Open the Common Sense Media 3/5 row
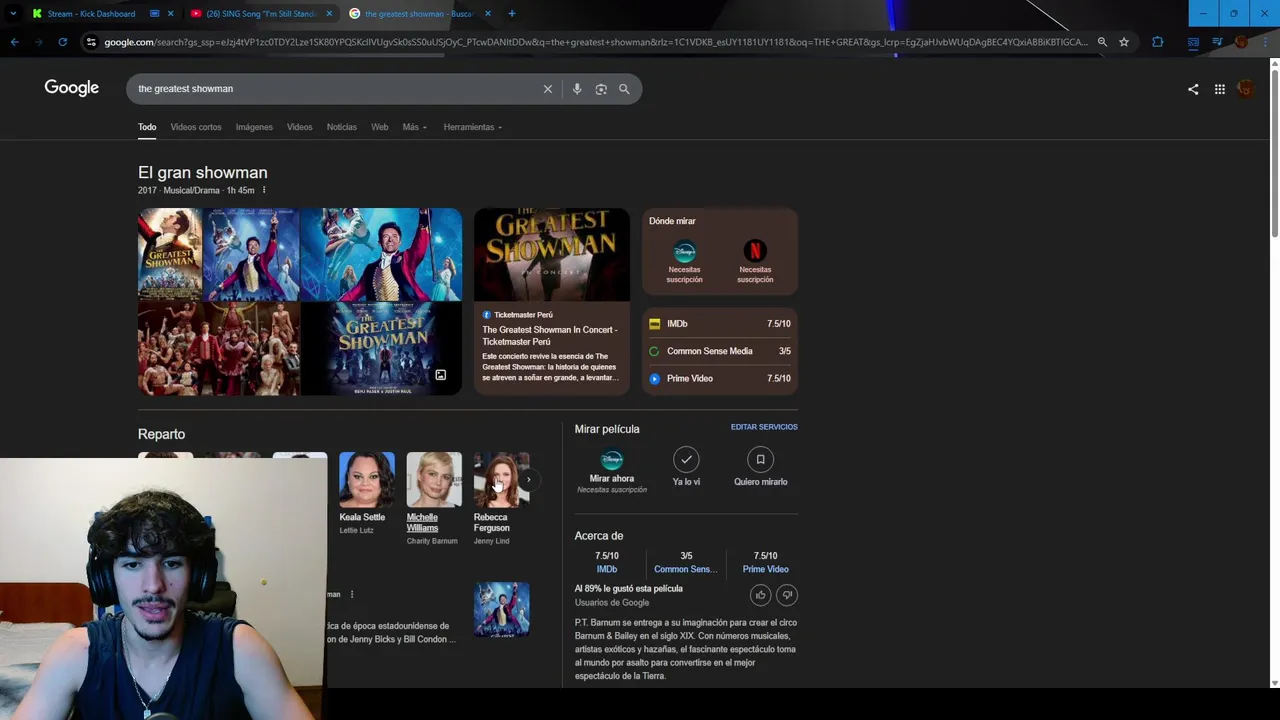This screenshot has width=1280, height=720. [x=720, y=351]
